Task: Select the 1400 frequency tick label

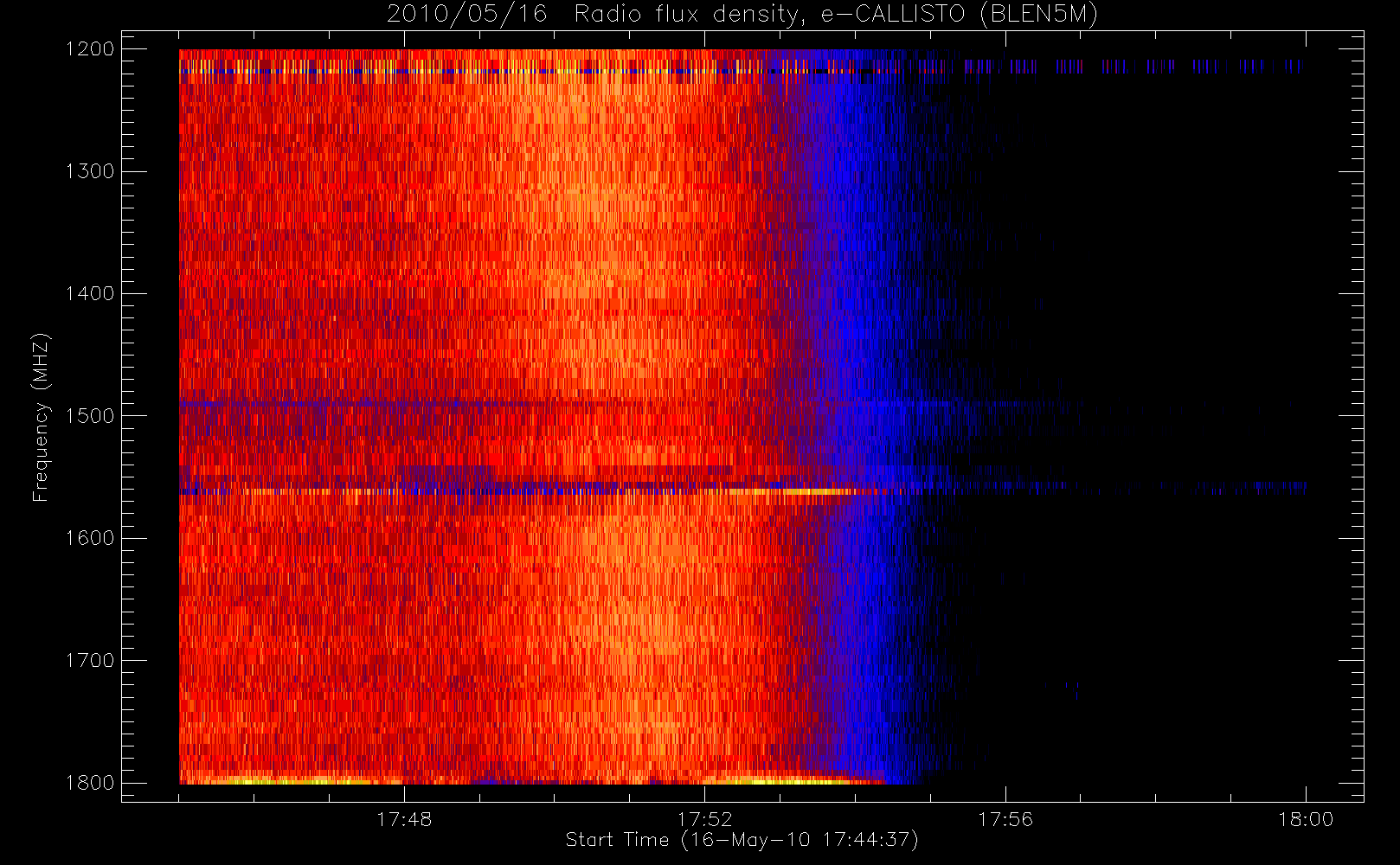Action: pos(90,294)
